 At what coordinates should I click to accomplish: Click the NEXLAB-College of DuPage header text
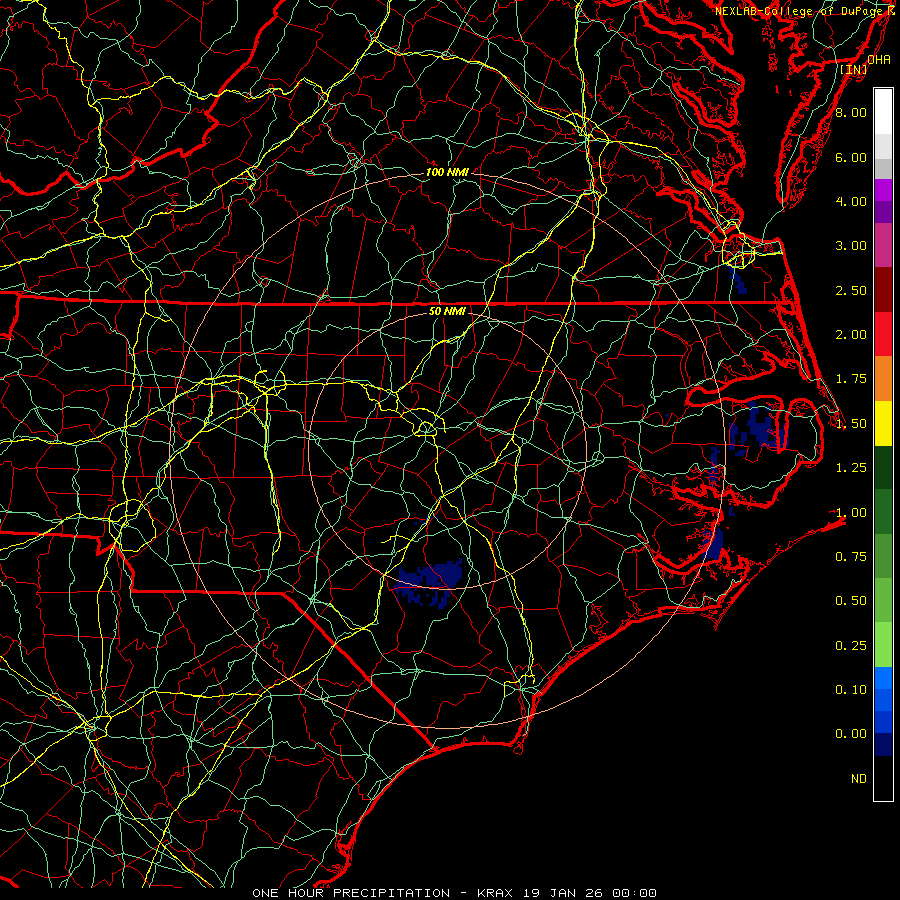(806, 11)
